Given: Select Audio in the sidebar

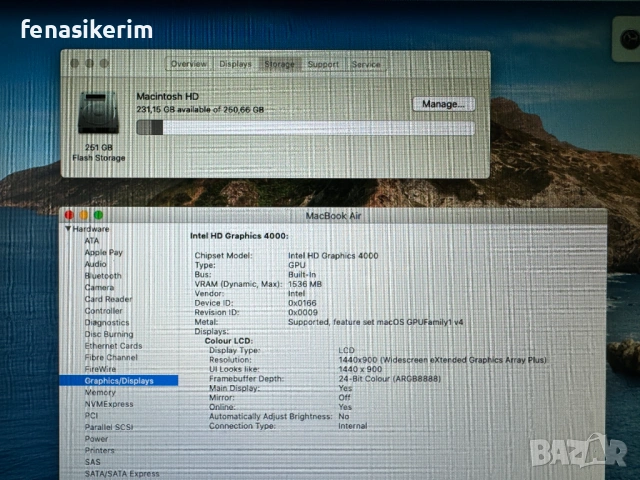Looking at the screenshot, I should (96, 264).
